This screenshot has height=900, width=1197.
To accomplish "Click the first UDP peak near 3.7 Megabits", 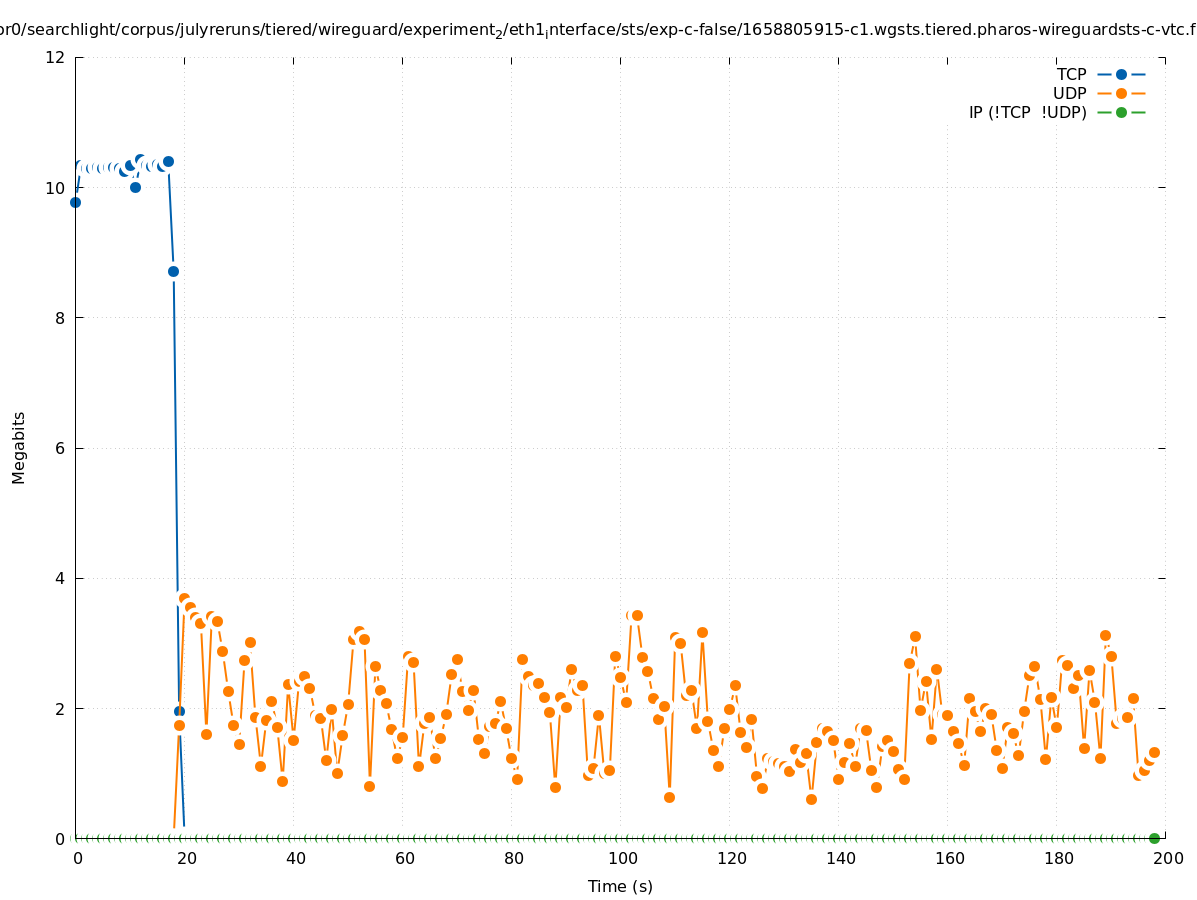I will tap(184, 598).
